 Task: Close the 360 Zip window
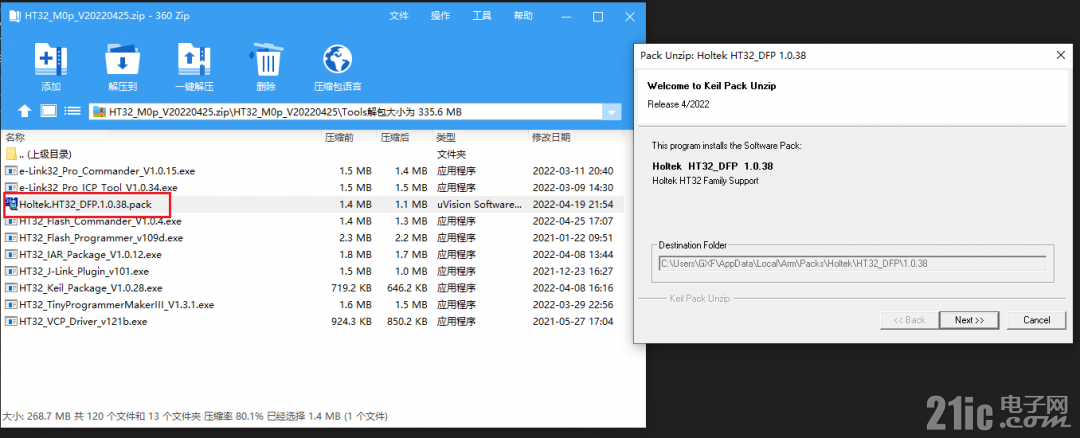coord(628,16)
